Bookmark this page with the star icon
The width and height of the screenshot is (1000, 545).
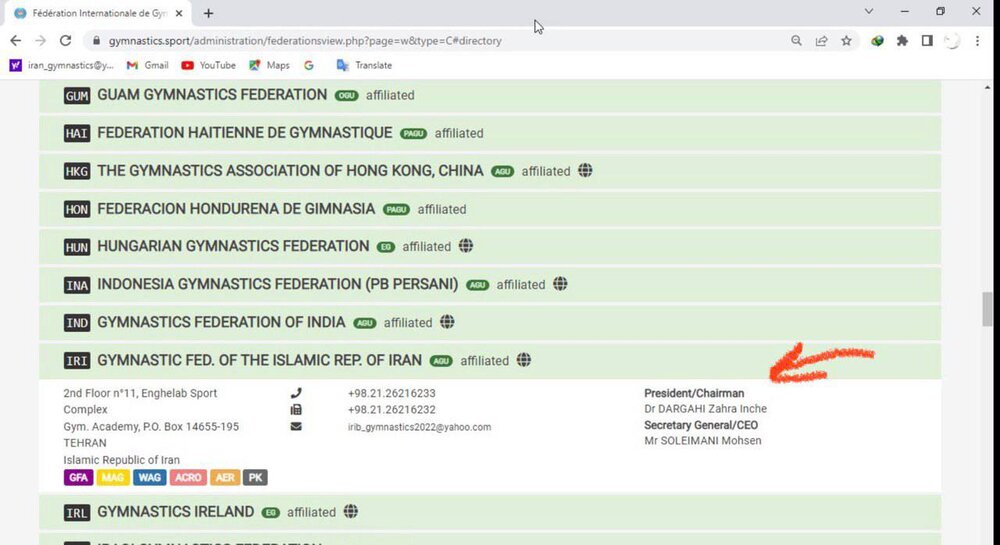point(847,41)
